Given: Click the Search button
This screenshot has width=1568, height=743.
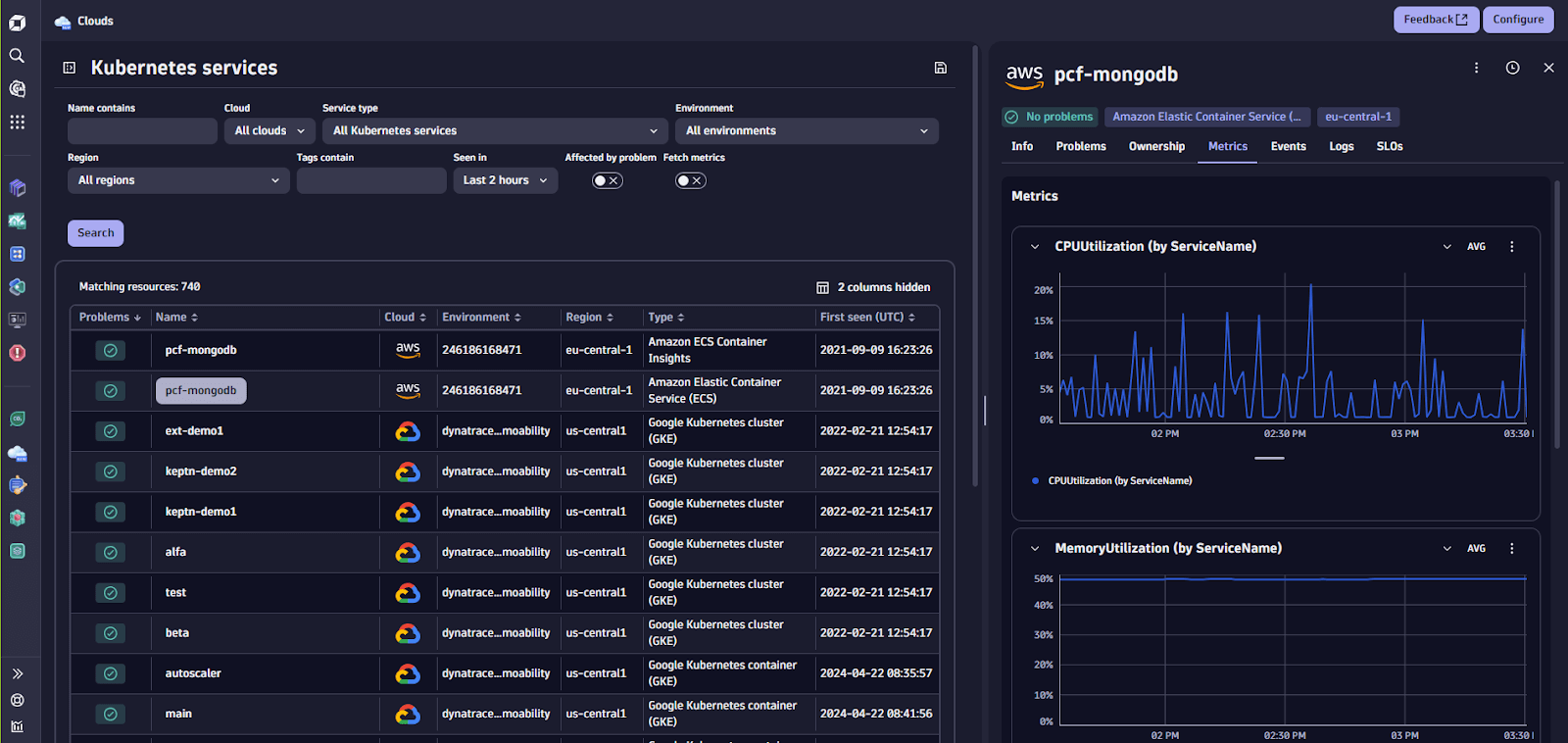Looking at the screenshot, I should [x=95, y=233].
